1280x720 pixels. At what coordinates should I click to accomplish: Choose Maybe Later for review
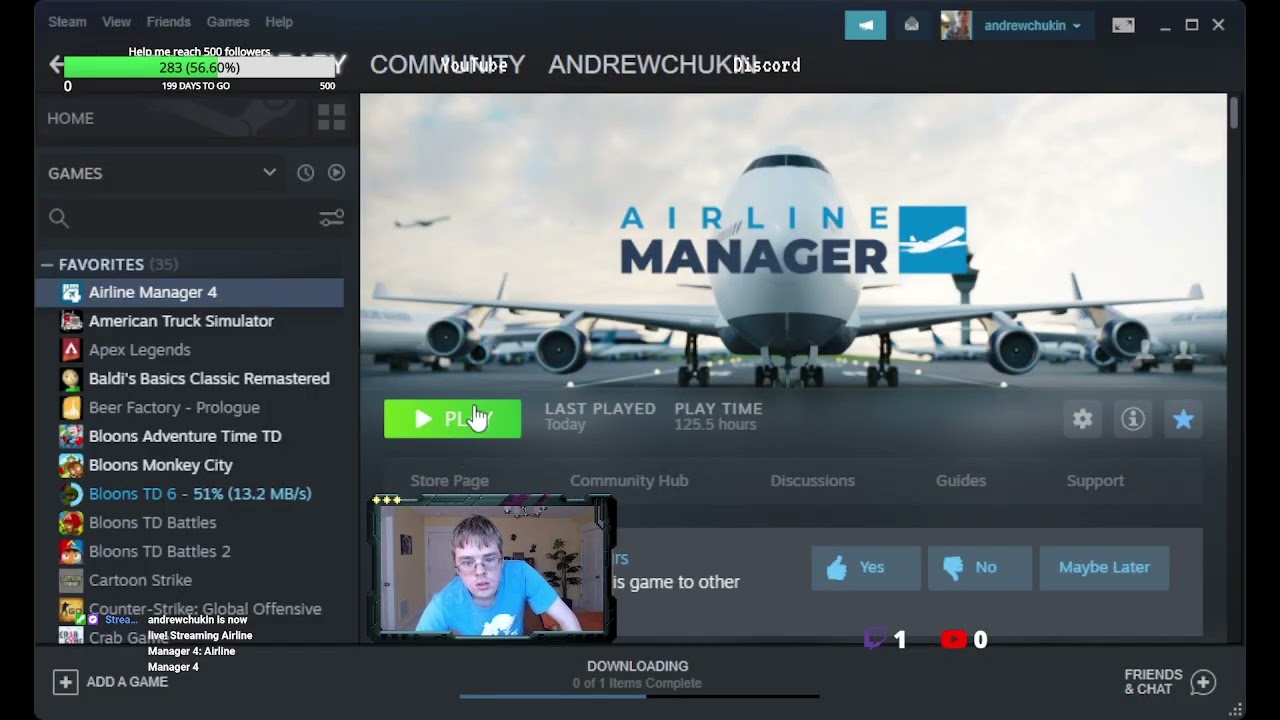[x=1104, y=567]
